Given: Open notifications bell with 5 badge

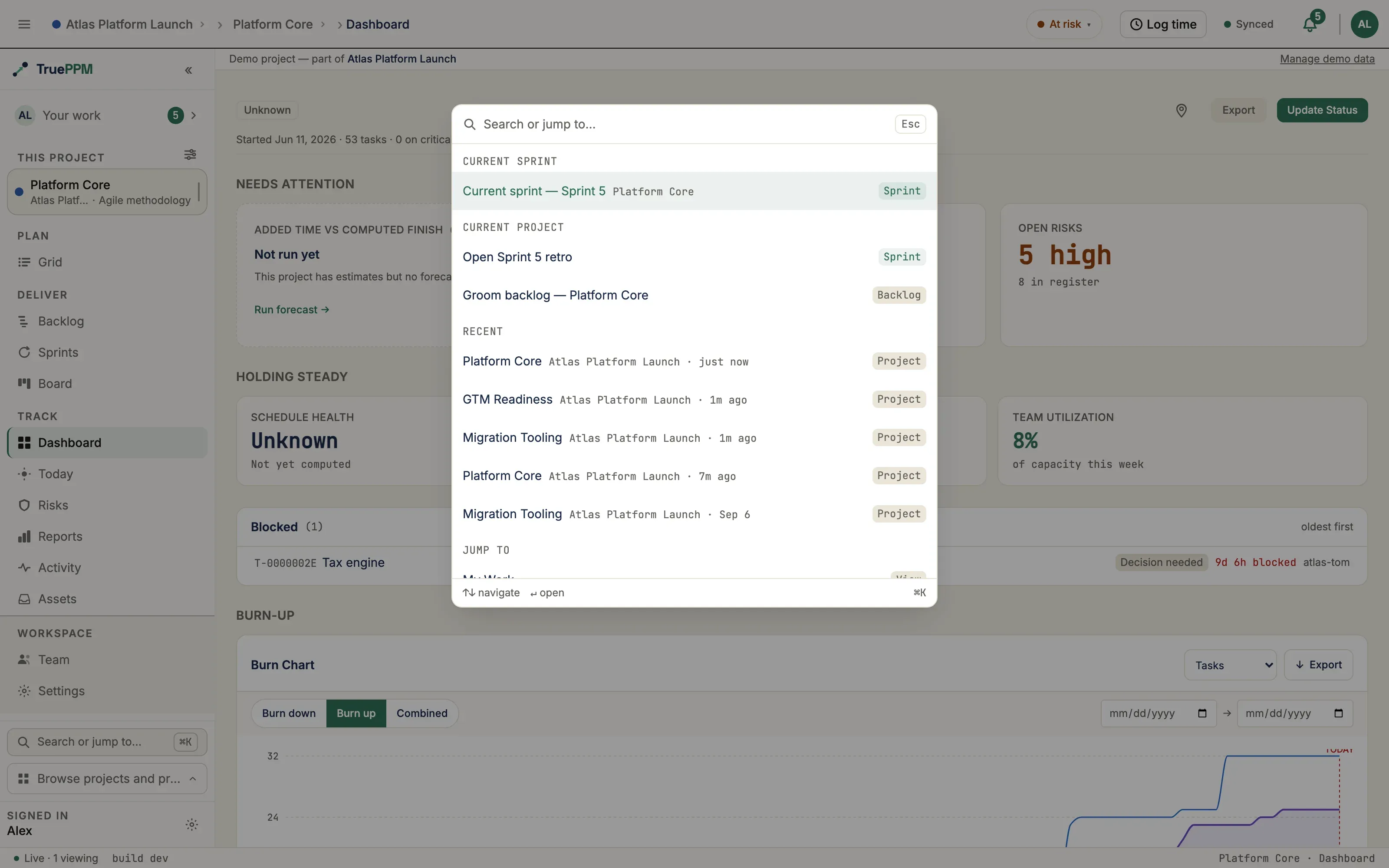Looking at the screenshot, I should 1310,24.
